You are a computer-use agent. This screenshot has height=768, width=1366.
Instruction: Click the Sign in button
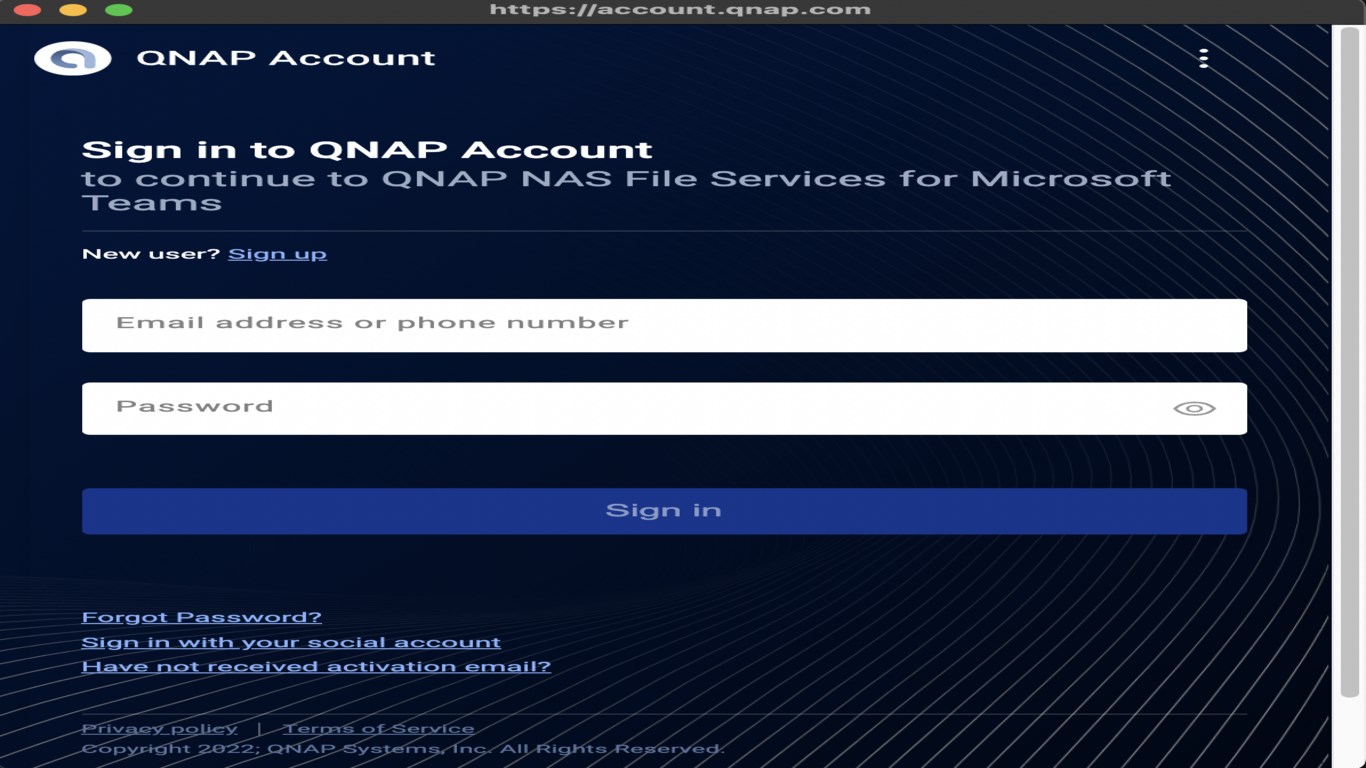[x=664, y=511]
